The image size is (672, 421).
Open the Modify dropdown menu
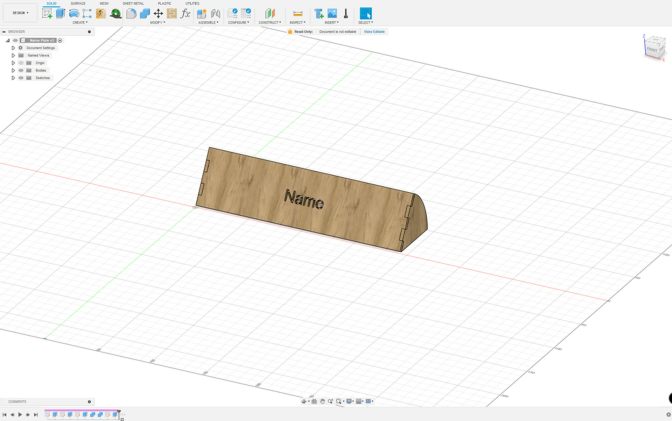click(156, 22)
